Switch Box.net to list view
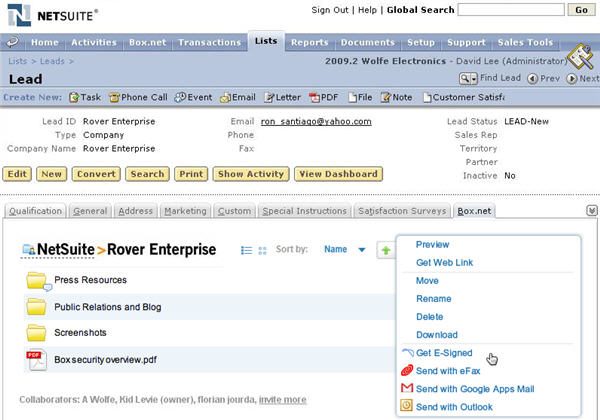The height and width of the screenshot is (420, 600). pyautogui.click(x=246, y=250)
